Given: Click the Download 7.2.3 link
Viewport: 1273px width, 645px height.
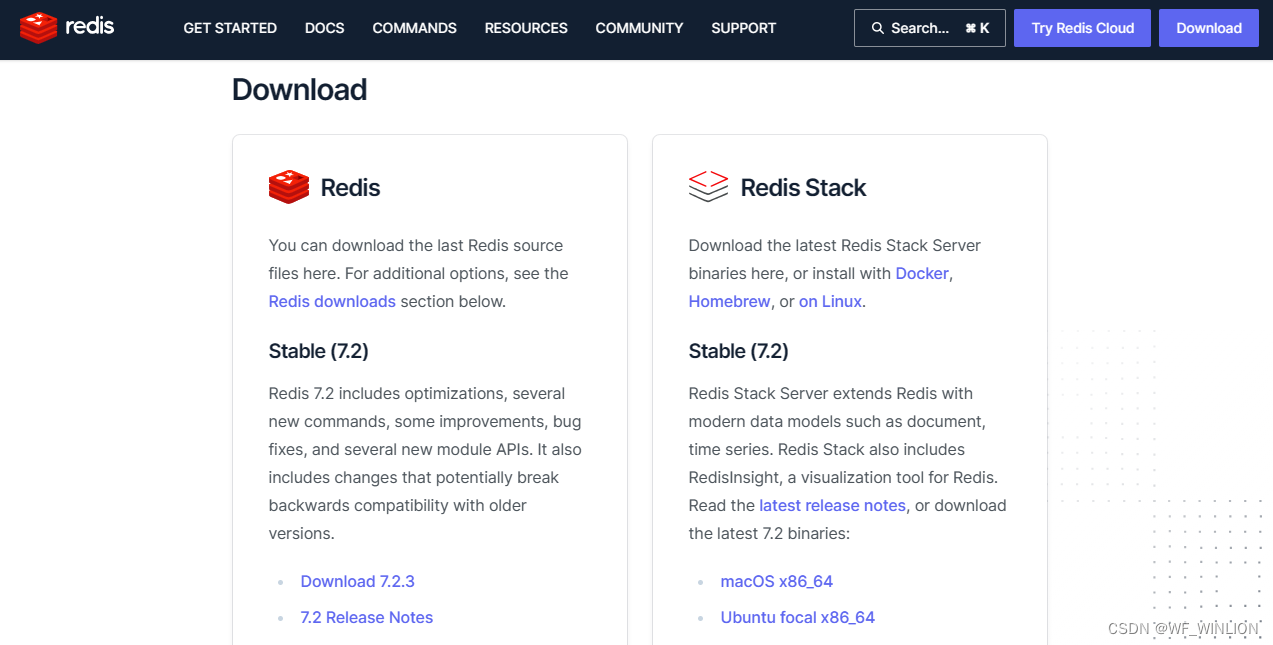Looking at the screenshot, I should [x=357, y=581].
